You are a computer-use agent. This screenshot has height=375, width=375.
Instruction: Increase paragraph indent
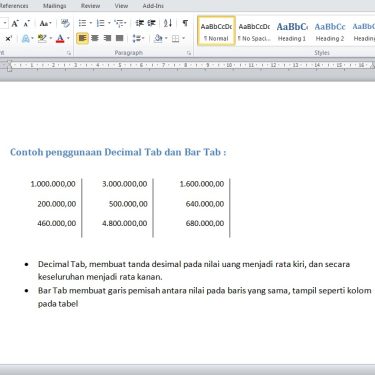pos(152,23)
